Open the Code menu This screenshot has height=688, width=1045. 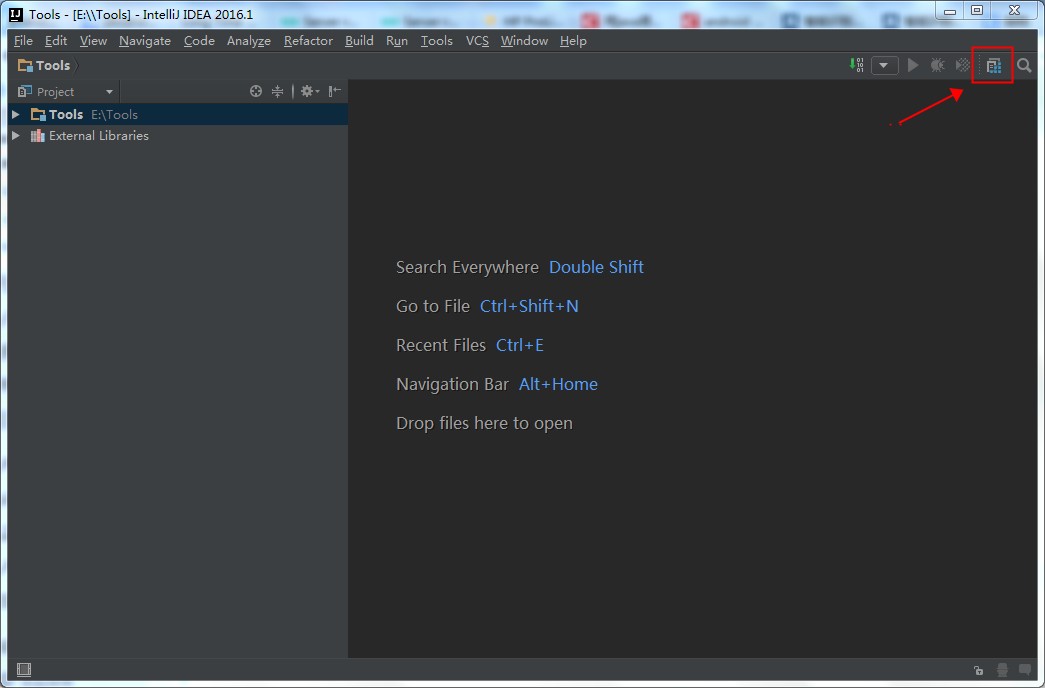[199, 41]
